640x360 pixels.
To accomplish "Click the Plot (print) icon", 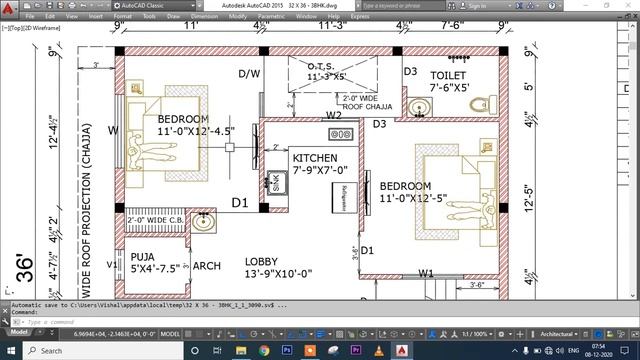I will [72, 6].
